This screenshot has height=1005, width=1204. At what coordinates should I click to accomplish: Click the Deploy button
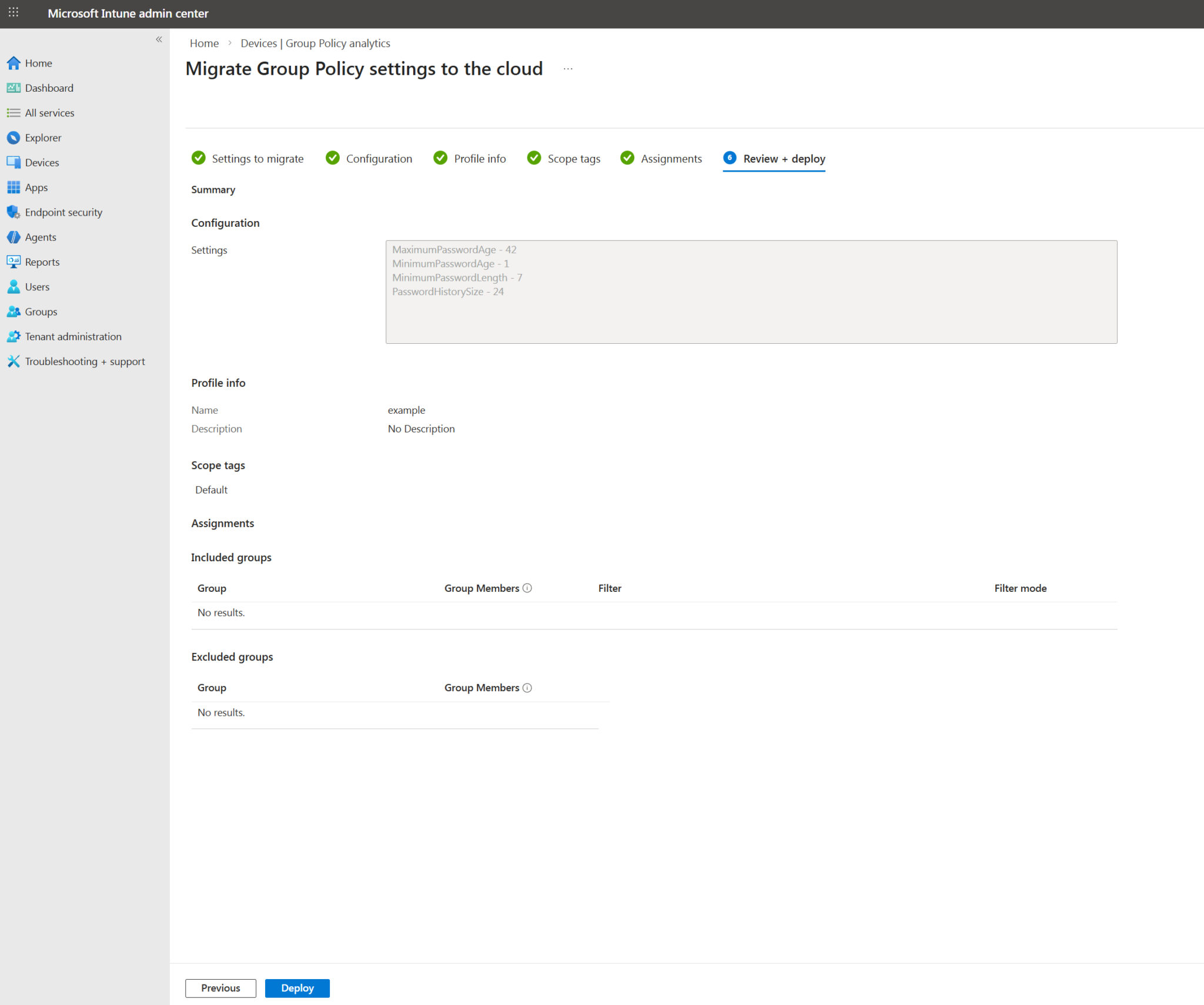tap(297, 988)
